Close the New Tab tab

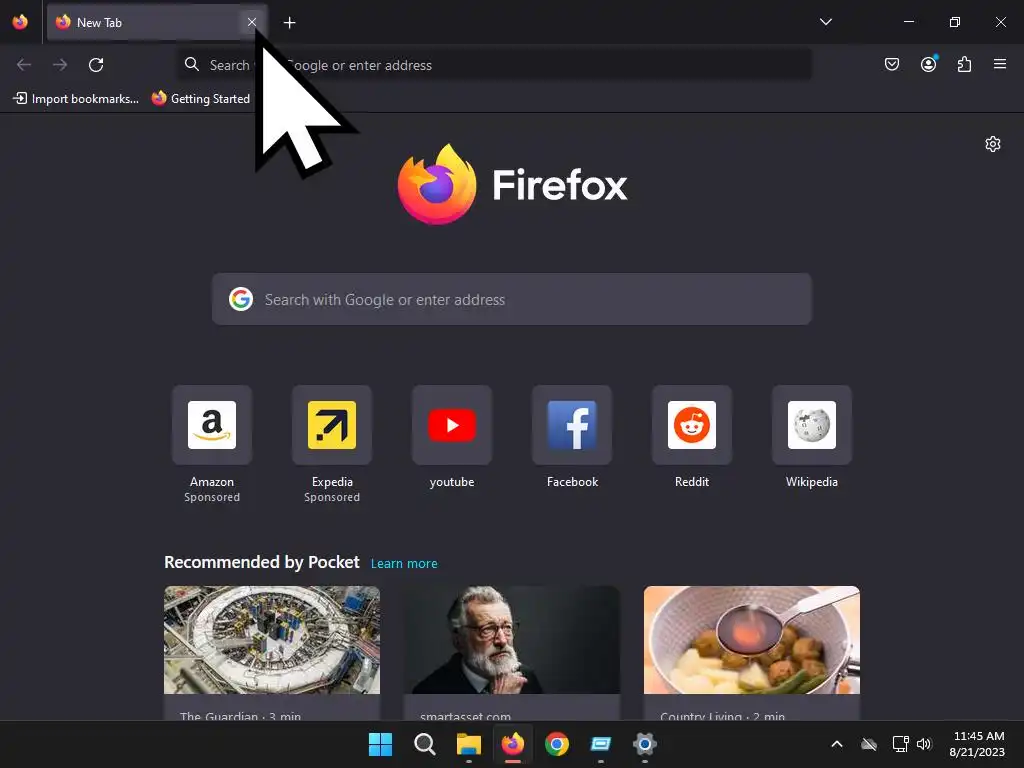[251, 22]
